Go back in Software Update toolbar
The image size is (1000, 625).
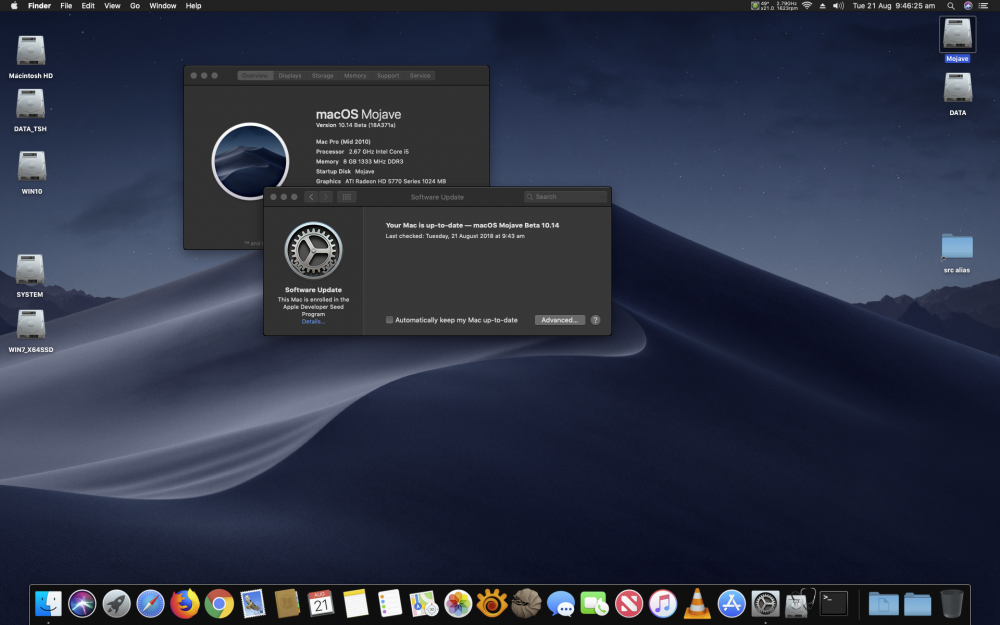[311, 197]
